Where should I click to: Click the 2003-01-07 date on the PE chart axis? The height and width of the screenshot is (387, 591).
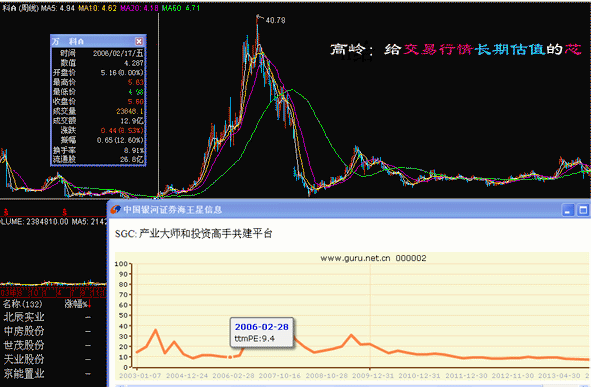tap(140, 376)
